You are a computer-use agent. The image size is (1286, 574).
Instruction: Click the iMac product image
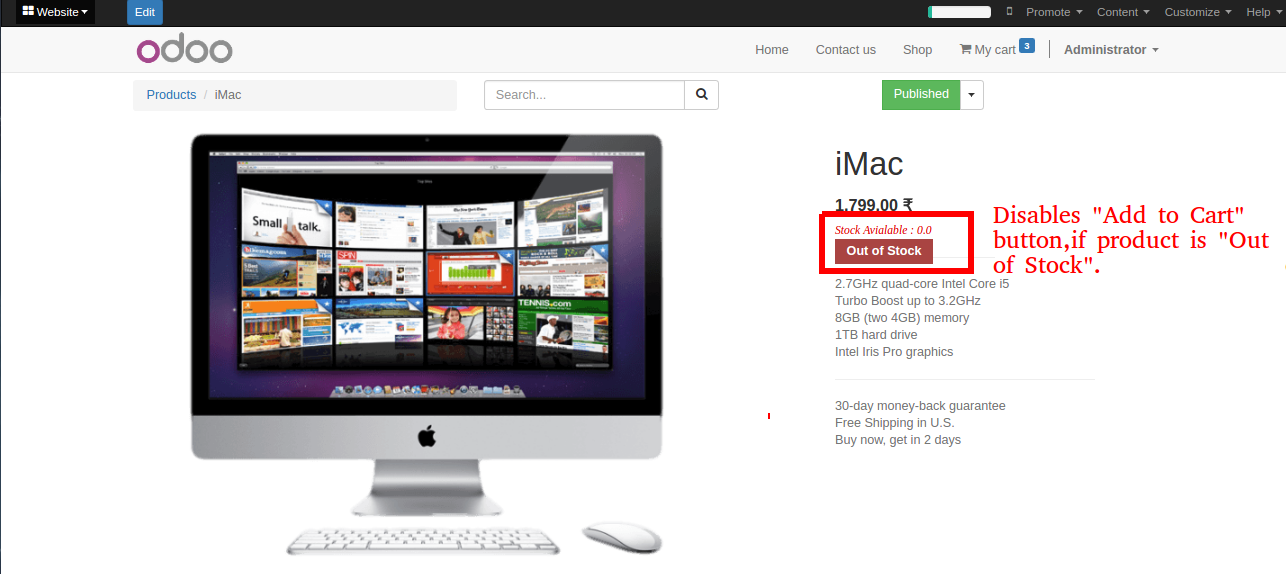[427, 344]
